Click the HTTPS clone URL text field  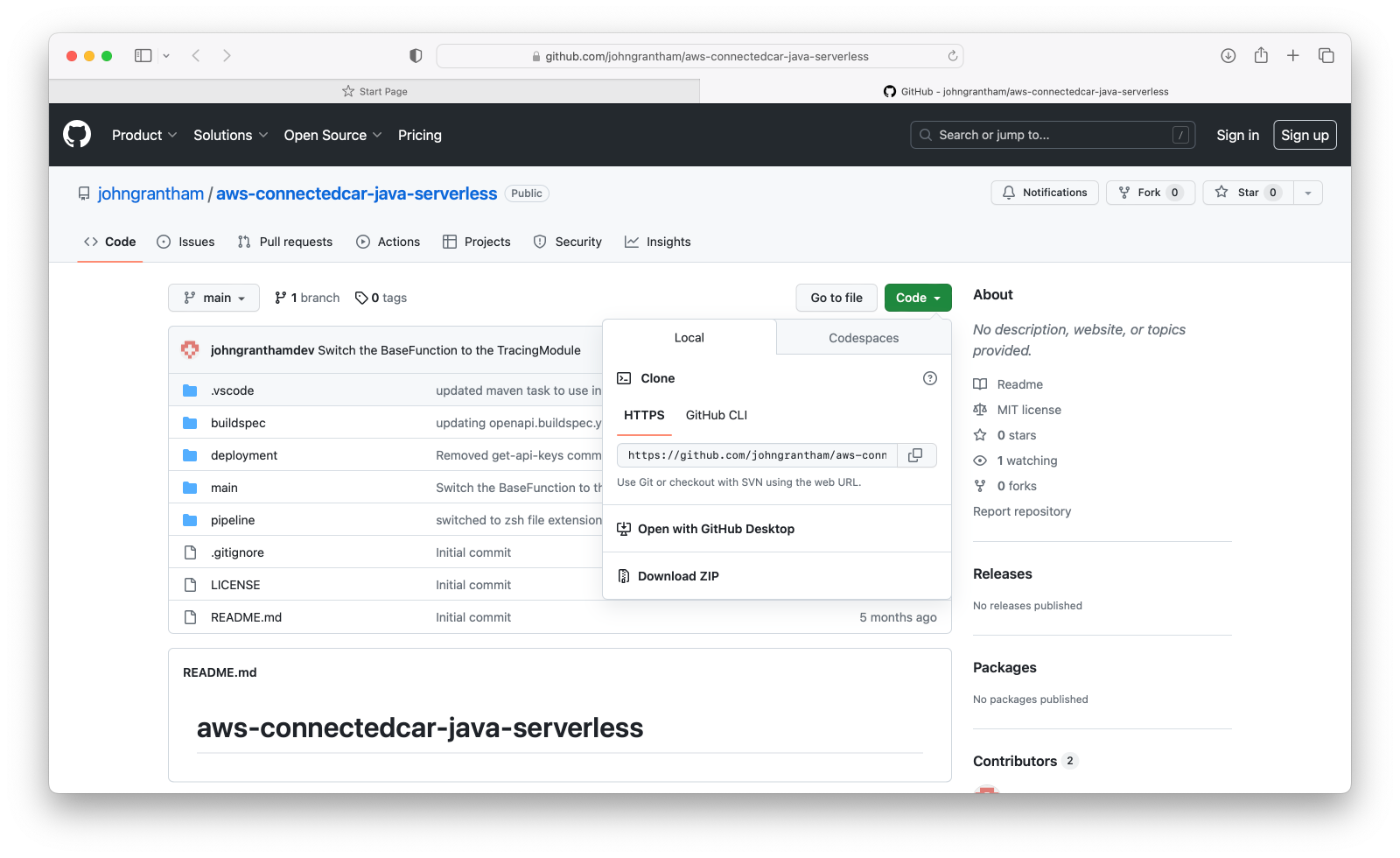click(x=758, y=455)
